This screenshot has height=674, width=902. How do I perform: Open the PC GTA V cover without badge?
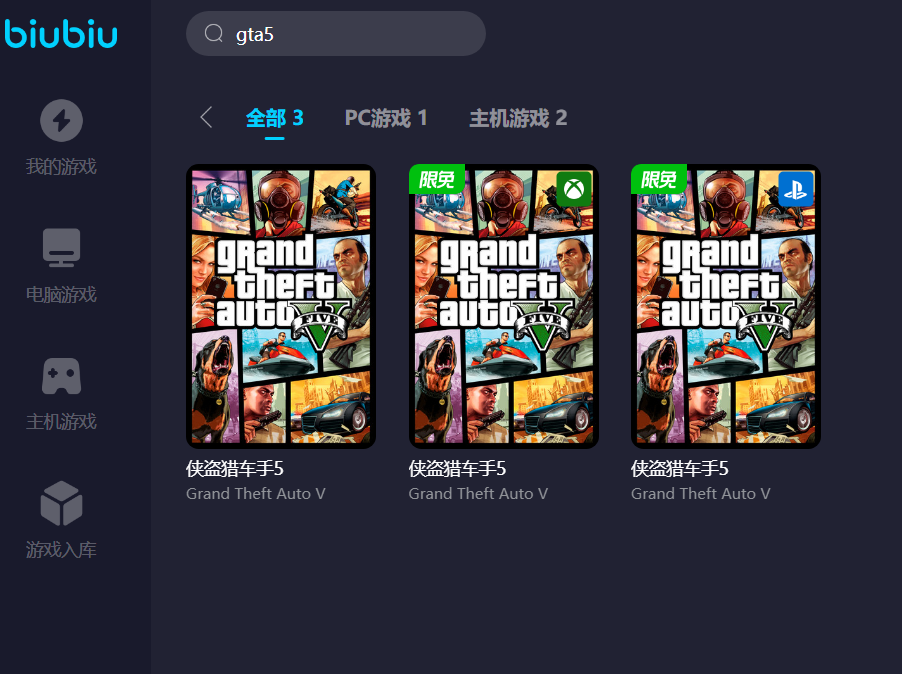pyautogui.click(x=281, y=307)
